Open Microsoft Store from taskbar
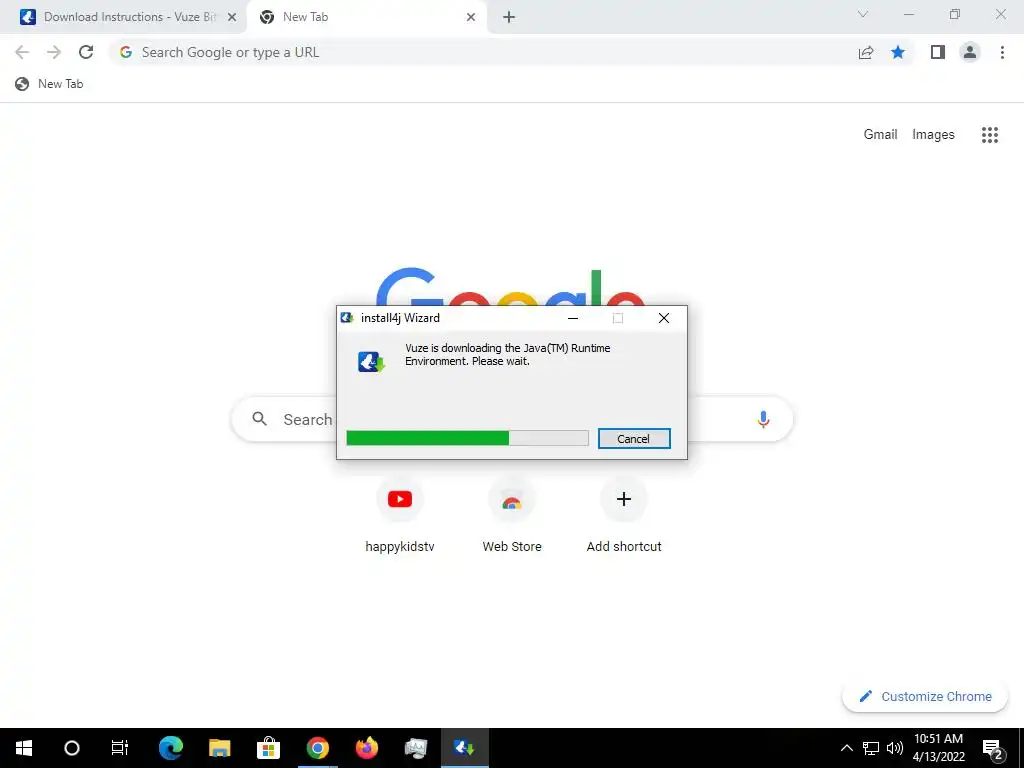This screenshot has height=768, width=1024. click(x=268, y=748)
